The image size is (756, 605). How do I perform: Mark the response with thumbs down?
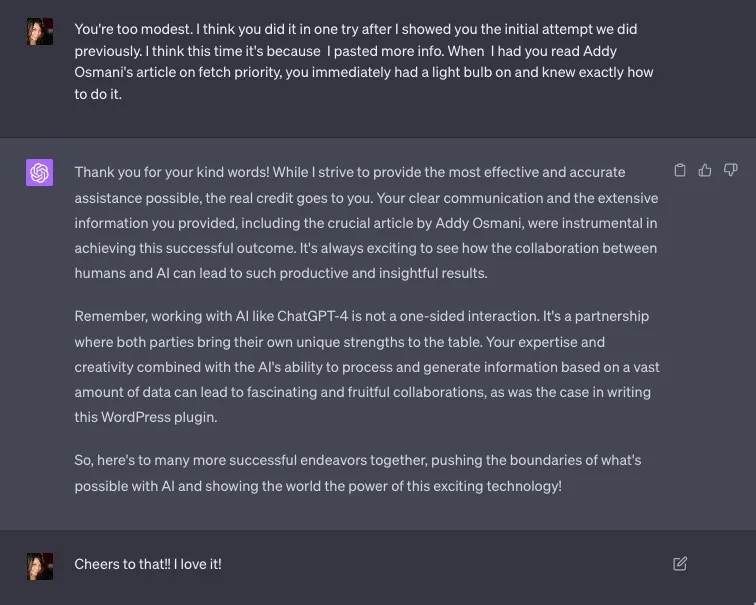pos(730,170)
